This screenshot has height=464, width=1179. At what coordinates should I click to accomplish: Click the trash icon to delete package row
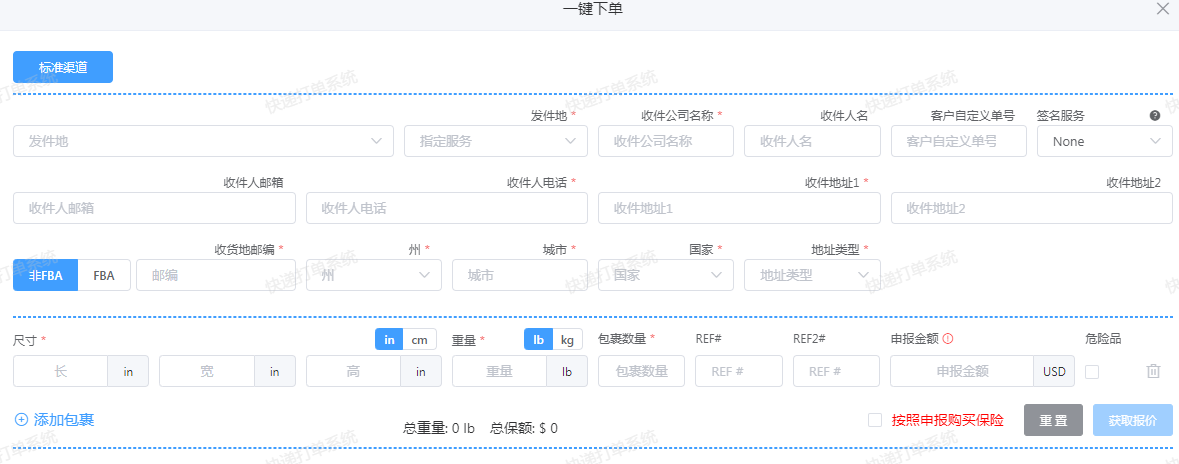click(x=1153, y=371)
